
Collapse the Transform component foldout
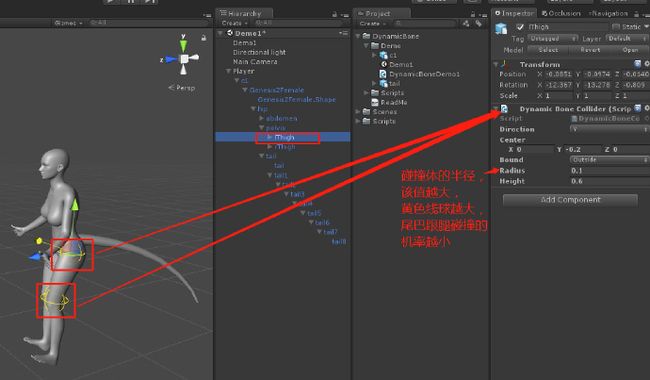point(496,65)
